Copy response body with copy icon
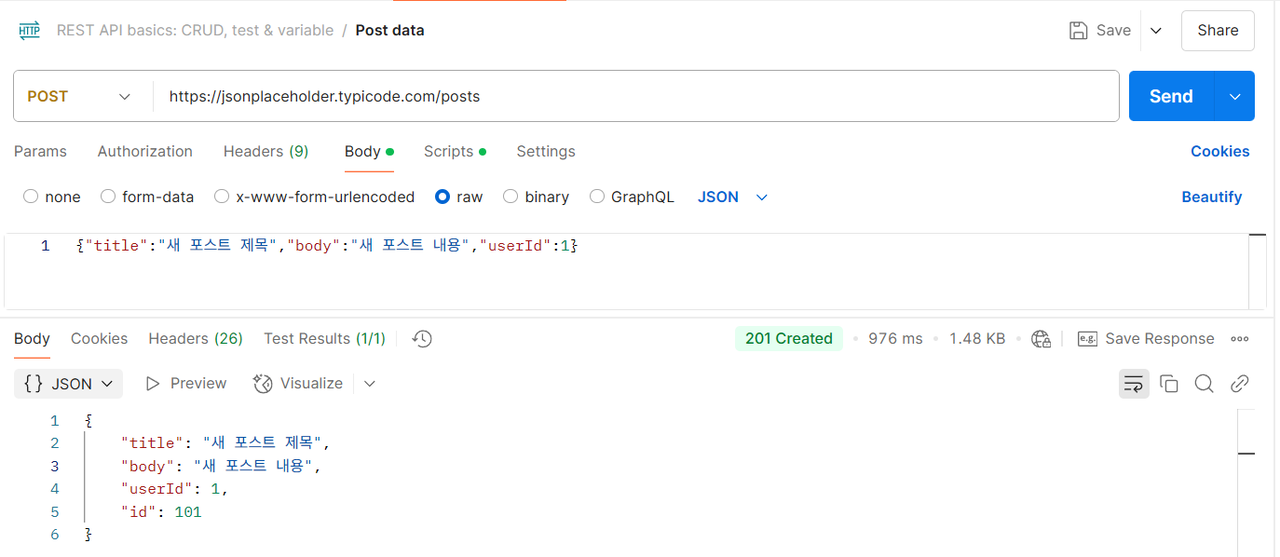The height and width of the screenshot is (557, 1280). click(x=1169, y=383)
